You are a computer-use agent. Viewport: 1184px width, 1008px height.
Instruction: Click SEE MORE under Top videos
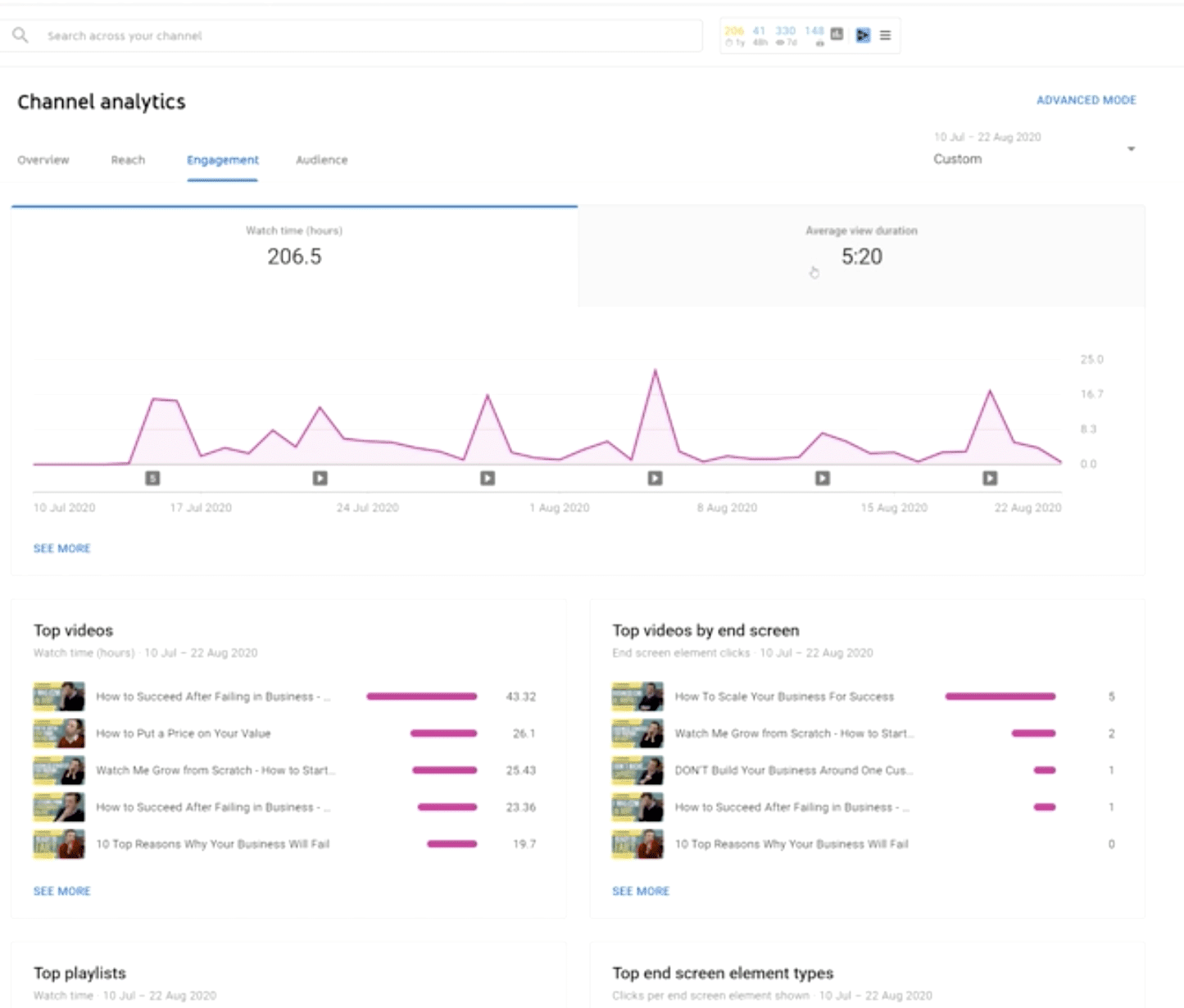click(x=61, y=891)
